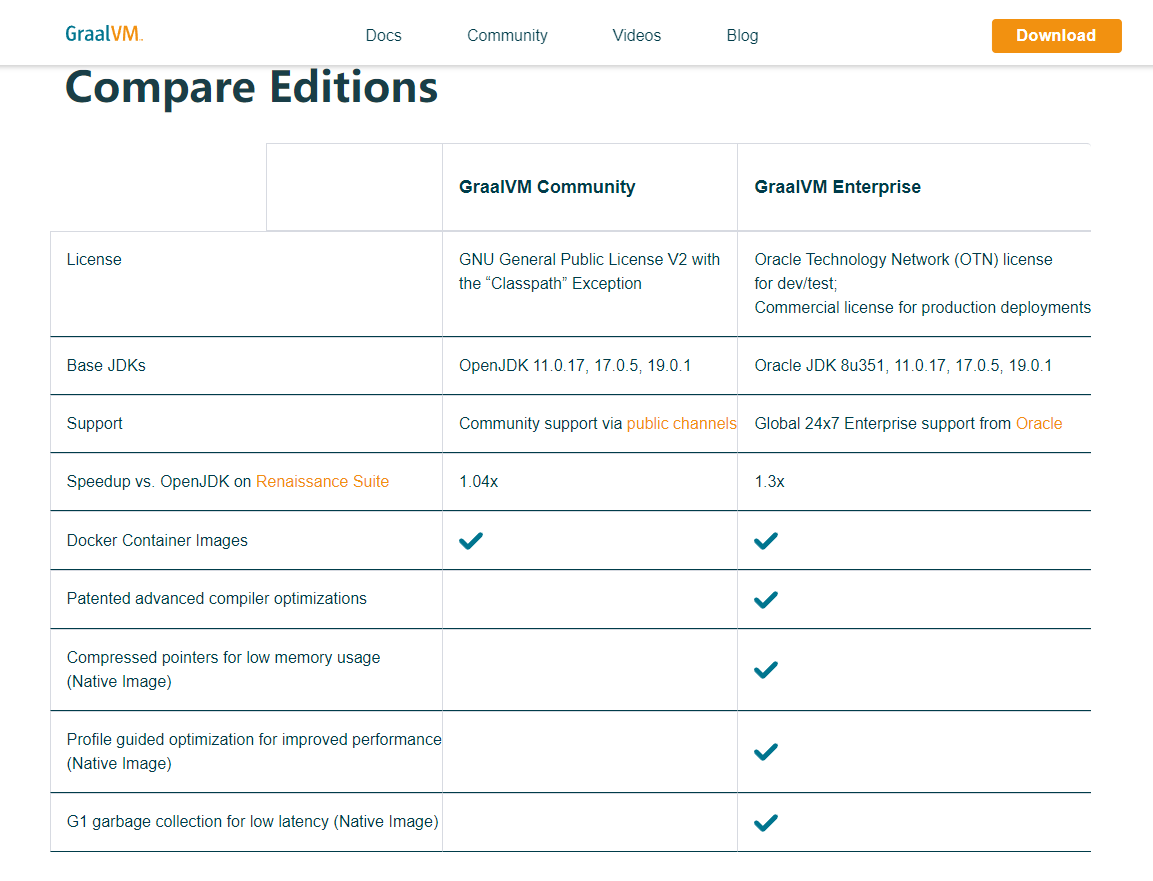
Task: Select the GraalVM Community column header
Action: 547,187
